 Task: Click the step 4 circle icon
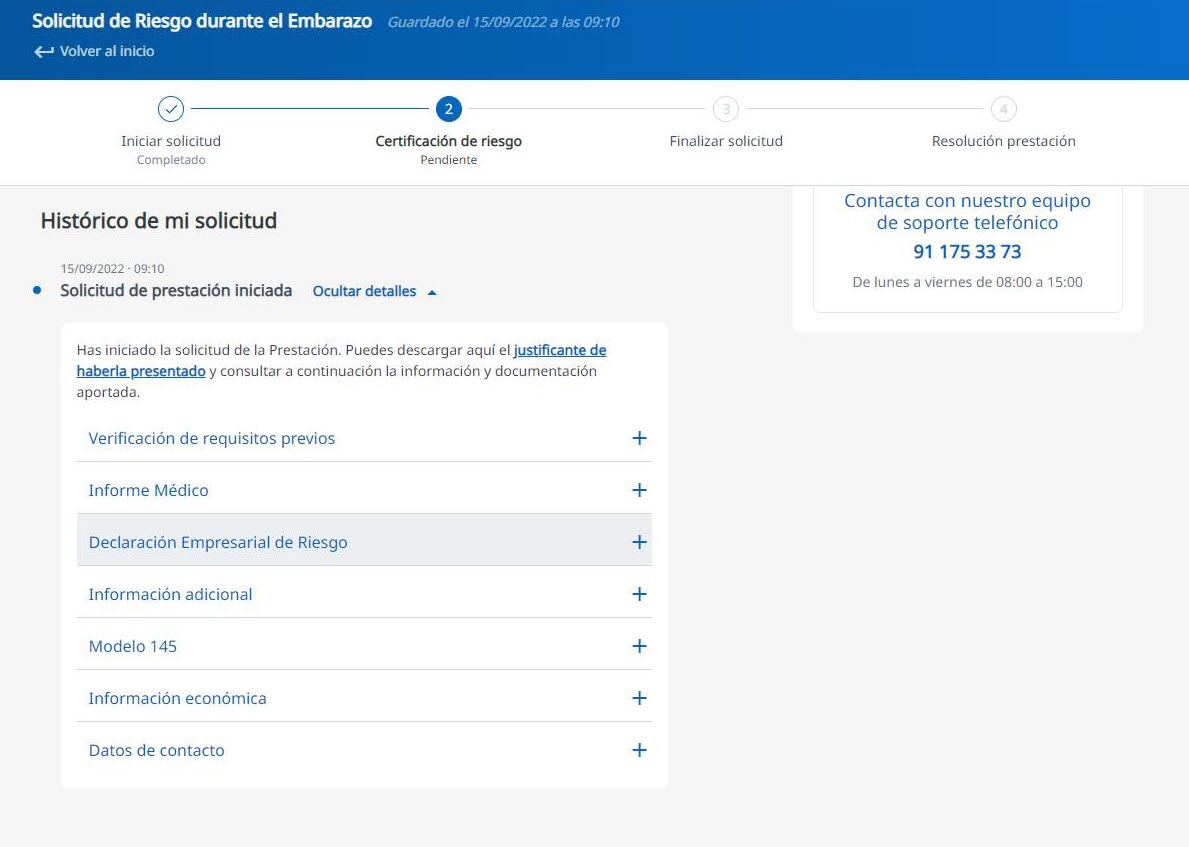(x=1003, y=109)
